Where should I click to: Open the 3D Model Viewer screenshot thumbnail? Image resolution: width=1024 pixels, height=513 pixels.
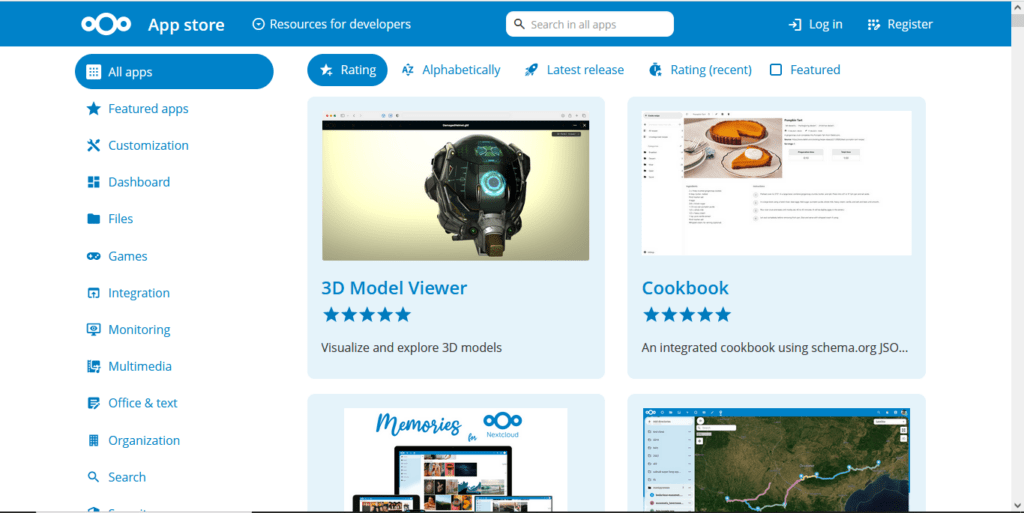(x=455, y=186)
